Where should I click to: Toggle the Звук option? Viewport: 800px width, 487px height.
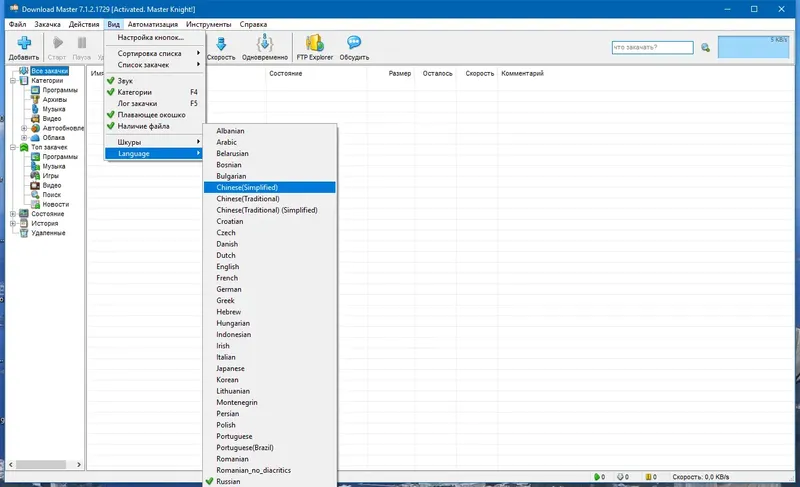pyautogui.click(x=154, y=81)
